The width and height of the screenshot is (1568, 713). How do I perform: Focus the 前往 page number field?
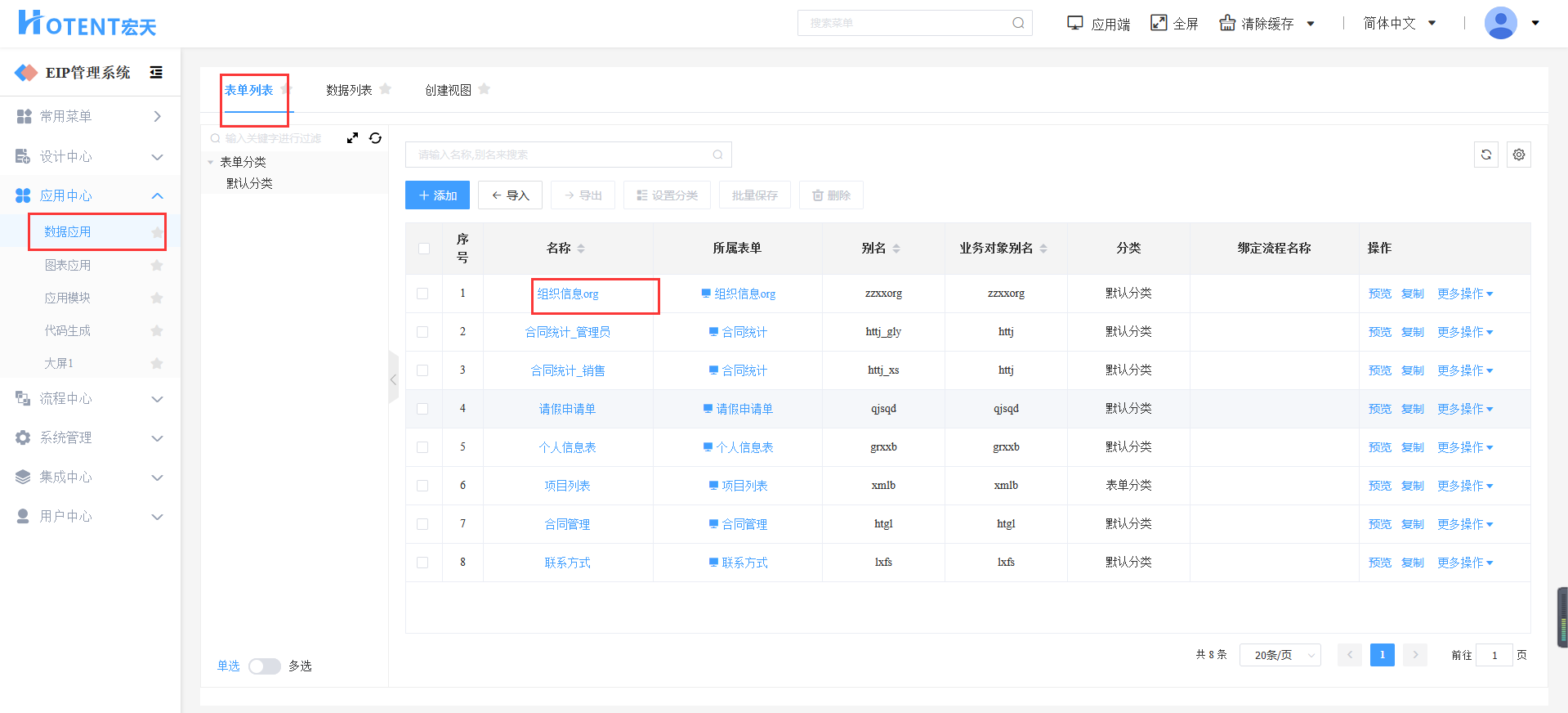[x=1494, y=655]
